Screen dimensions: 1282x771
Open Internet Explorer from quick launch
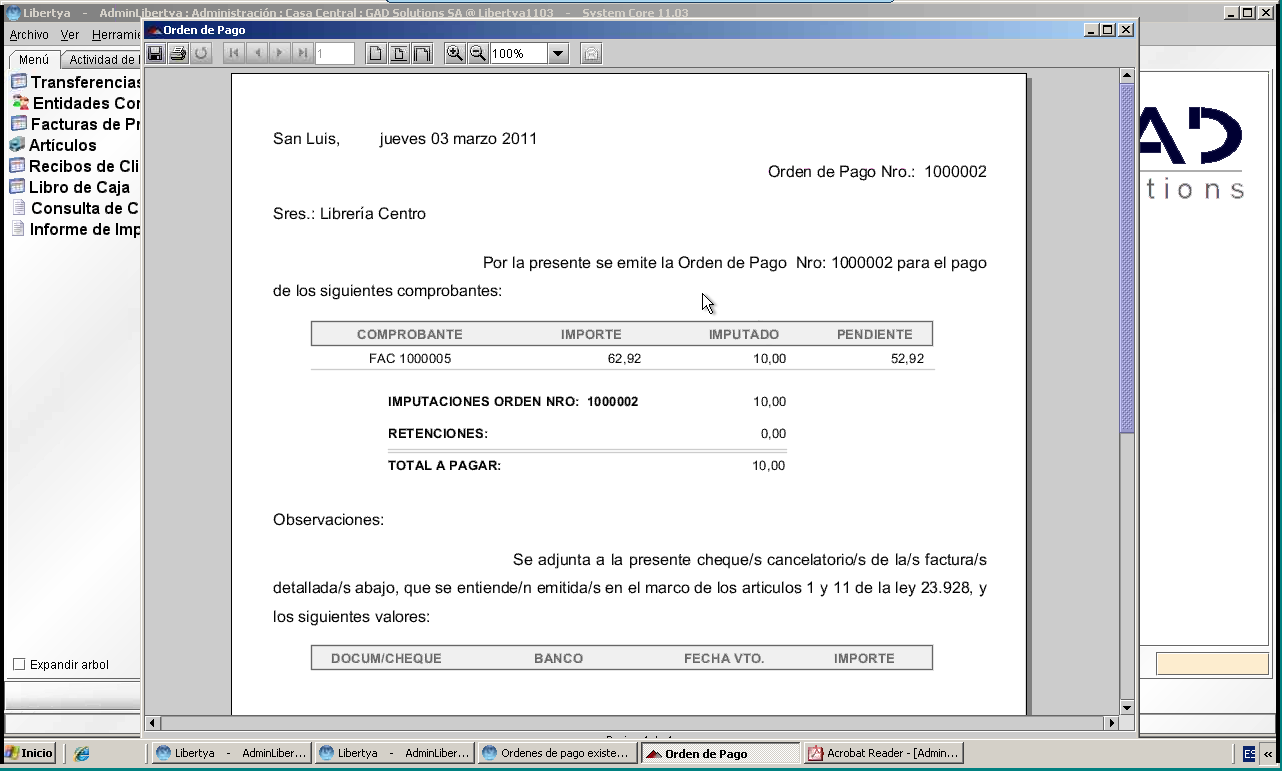click(82, 754)
